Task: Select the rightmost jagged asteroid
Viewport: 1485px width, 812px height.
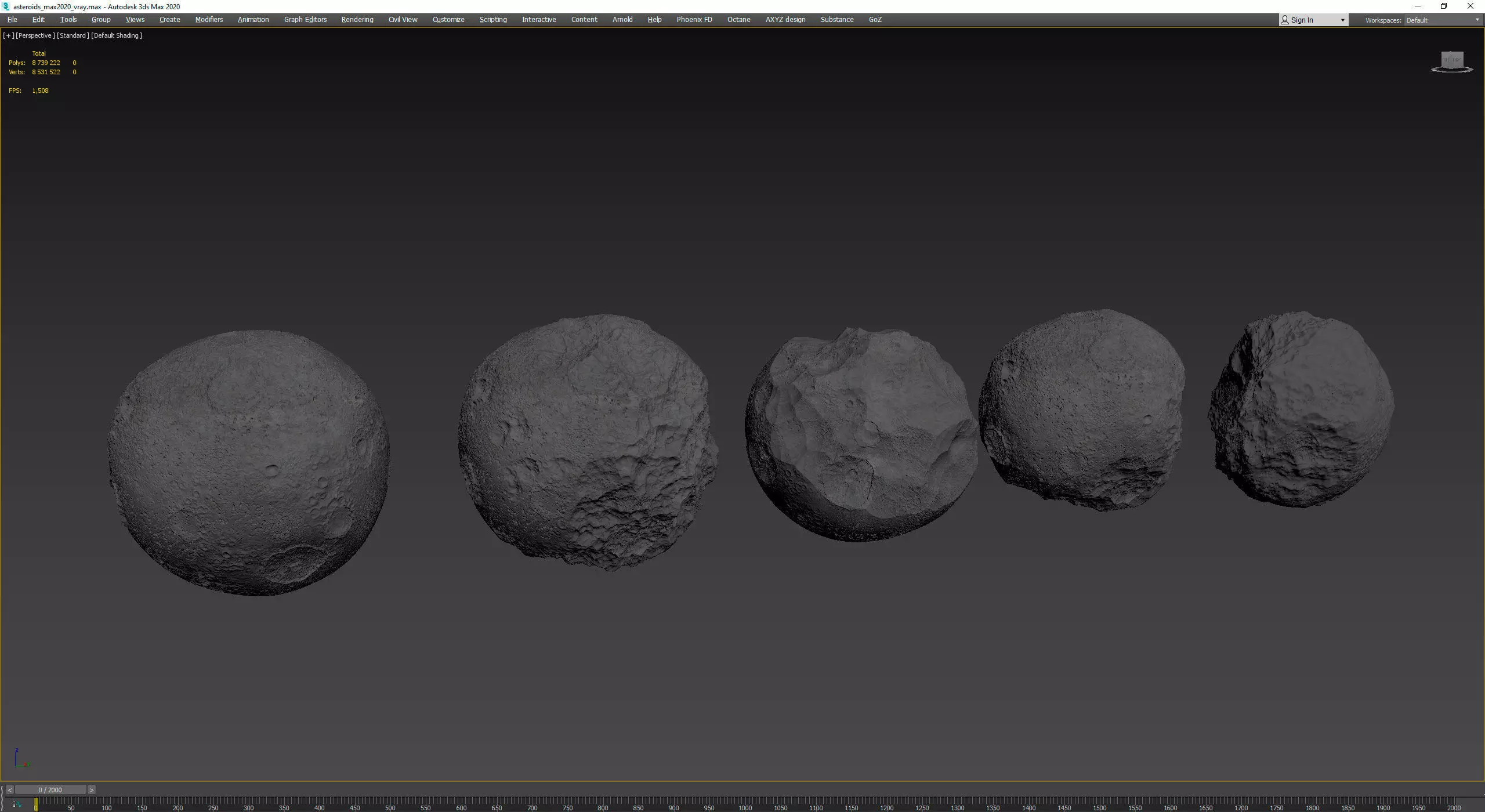Action: tap(1301, 409)
